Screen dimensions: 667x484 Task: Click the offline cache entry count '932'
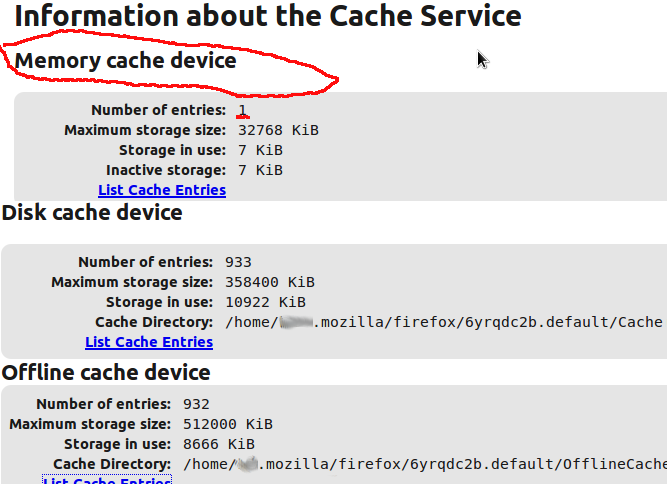[196, 404]
